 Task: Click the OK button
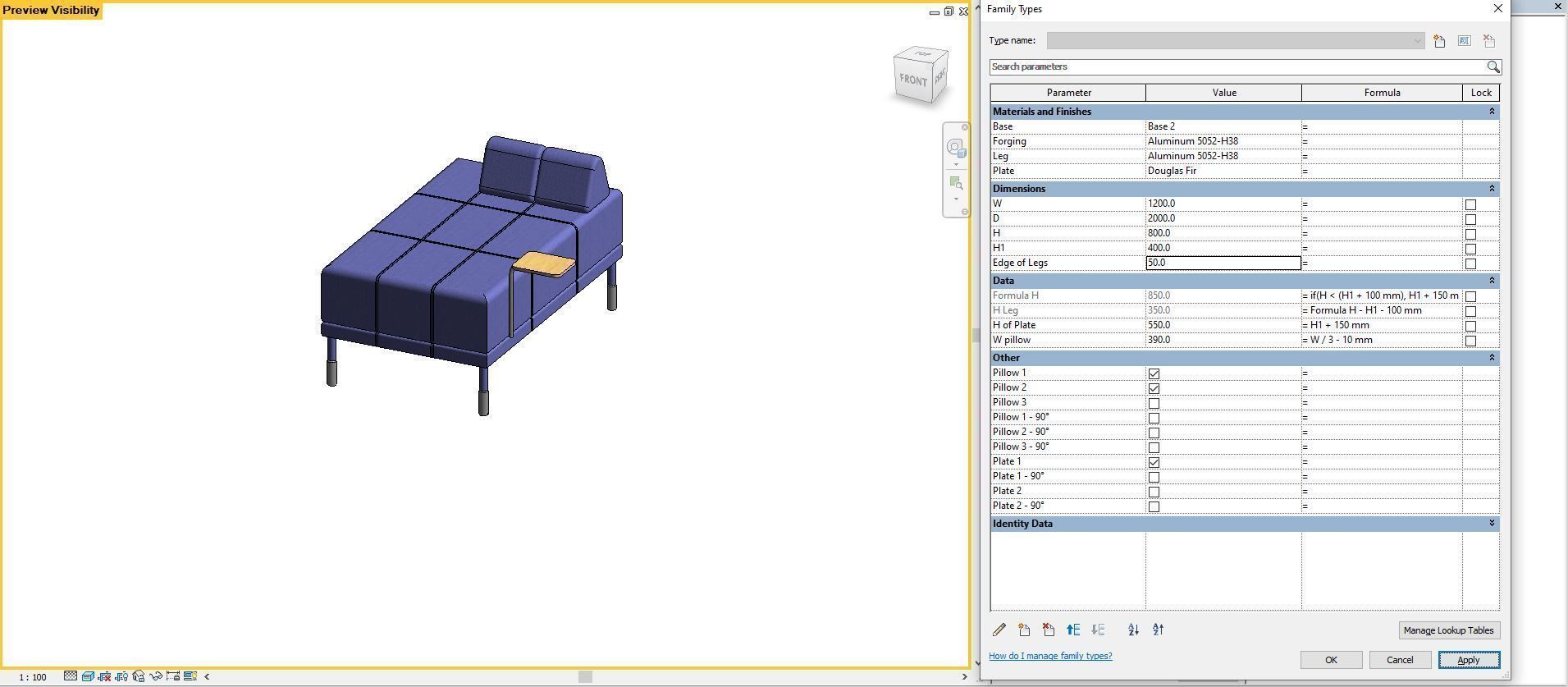[x=1331, y=660]
